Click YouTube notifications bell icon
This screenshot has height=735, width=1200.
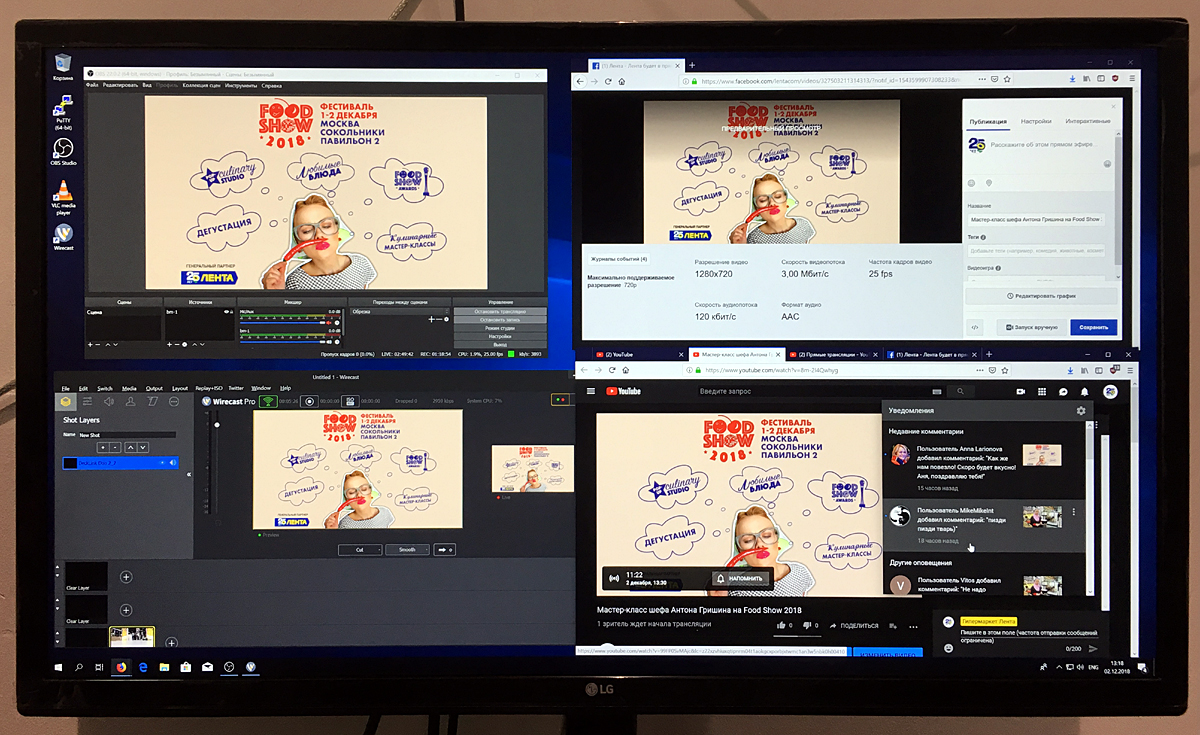pos(1085,392)
